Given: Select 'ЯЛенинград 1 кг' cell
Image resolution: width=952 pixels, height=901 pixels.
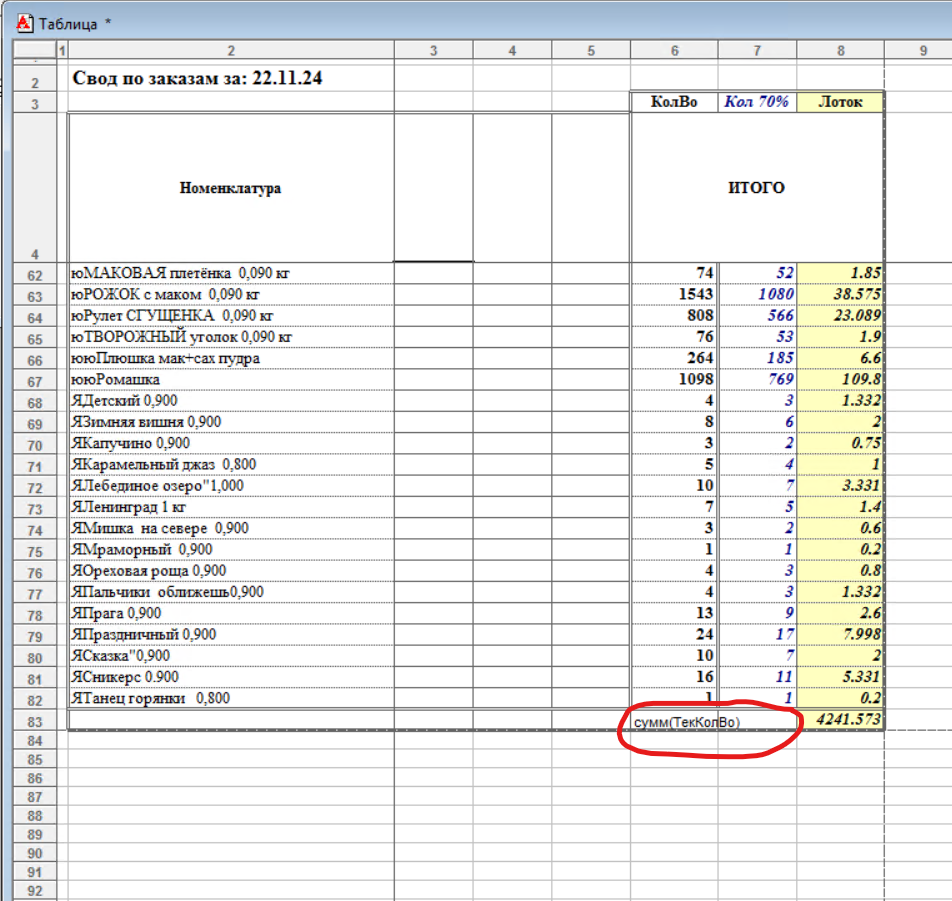Looking at the screenshot, I should (x=231, y=507).
